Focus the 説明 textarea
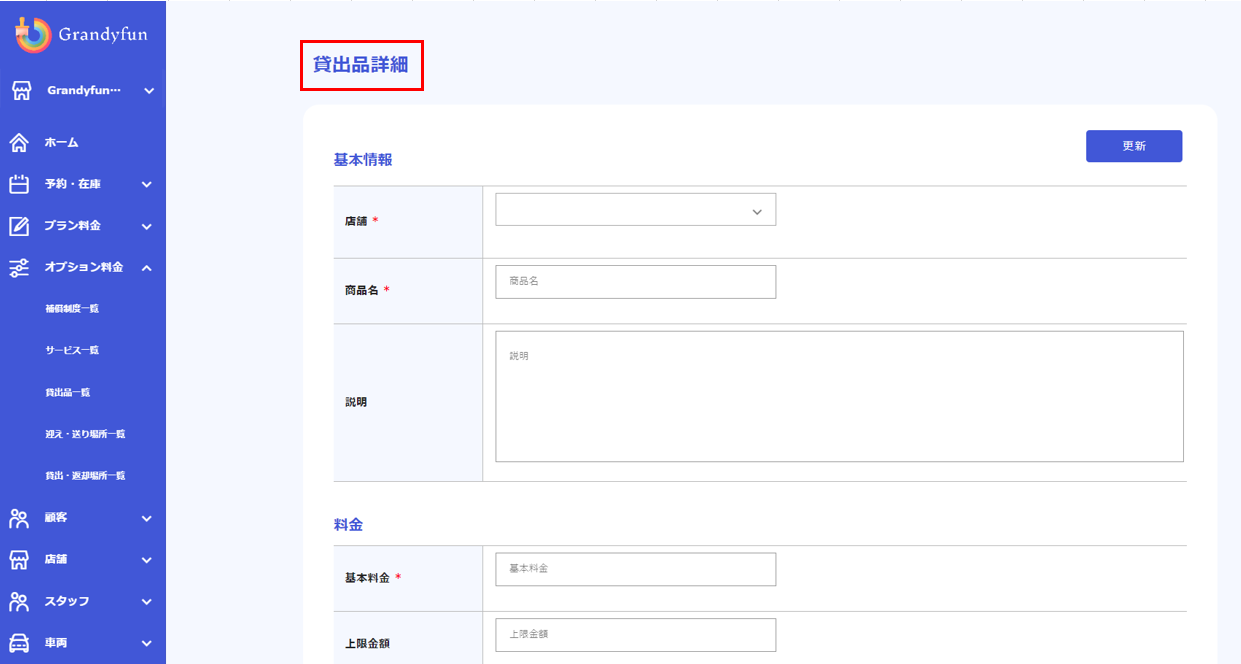This screenshot has width=1241, height=664. coord(839,396)
